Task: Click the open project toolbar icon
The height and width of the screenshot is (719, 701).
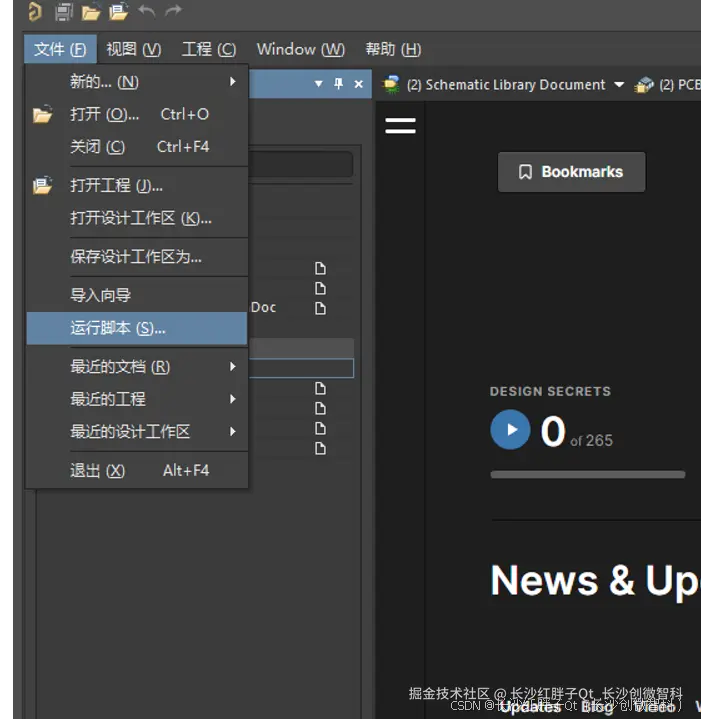Action: [x=118, y=11]
